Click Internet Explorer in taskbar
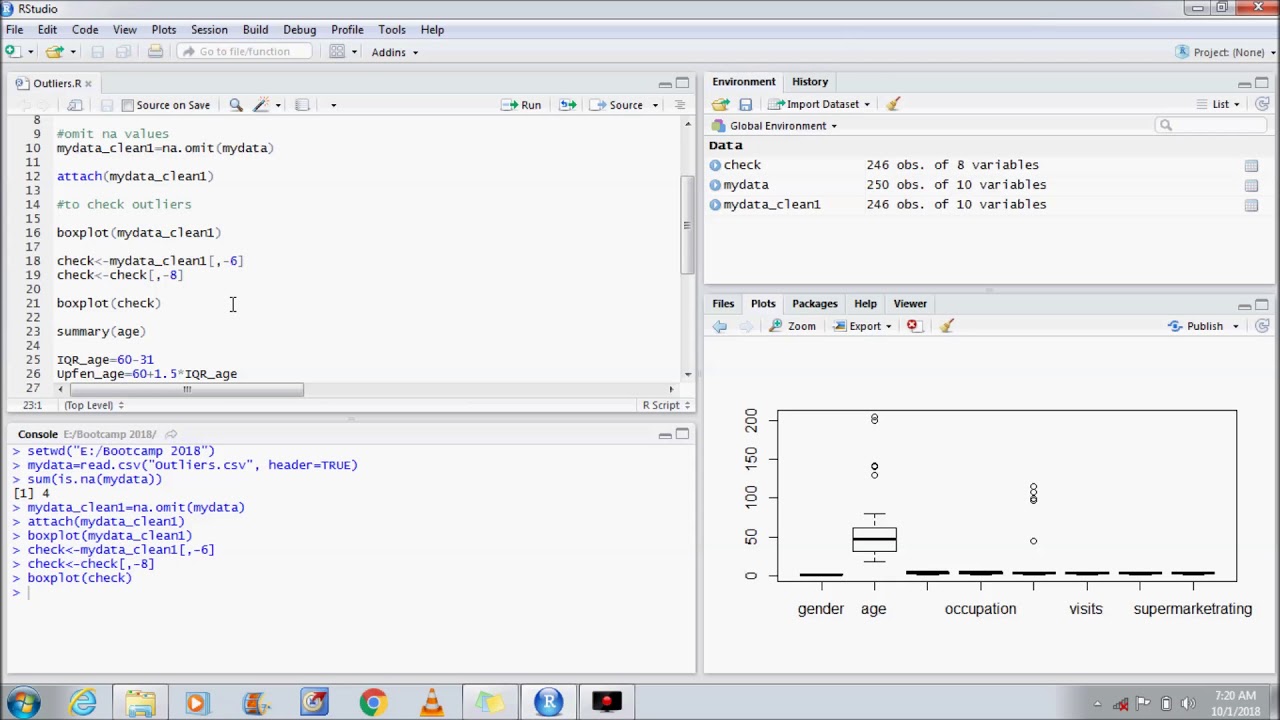Screen dimensions: 1280x720 (83, 702)
